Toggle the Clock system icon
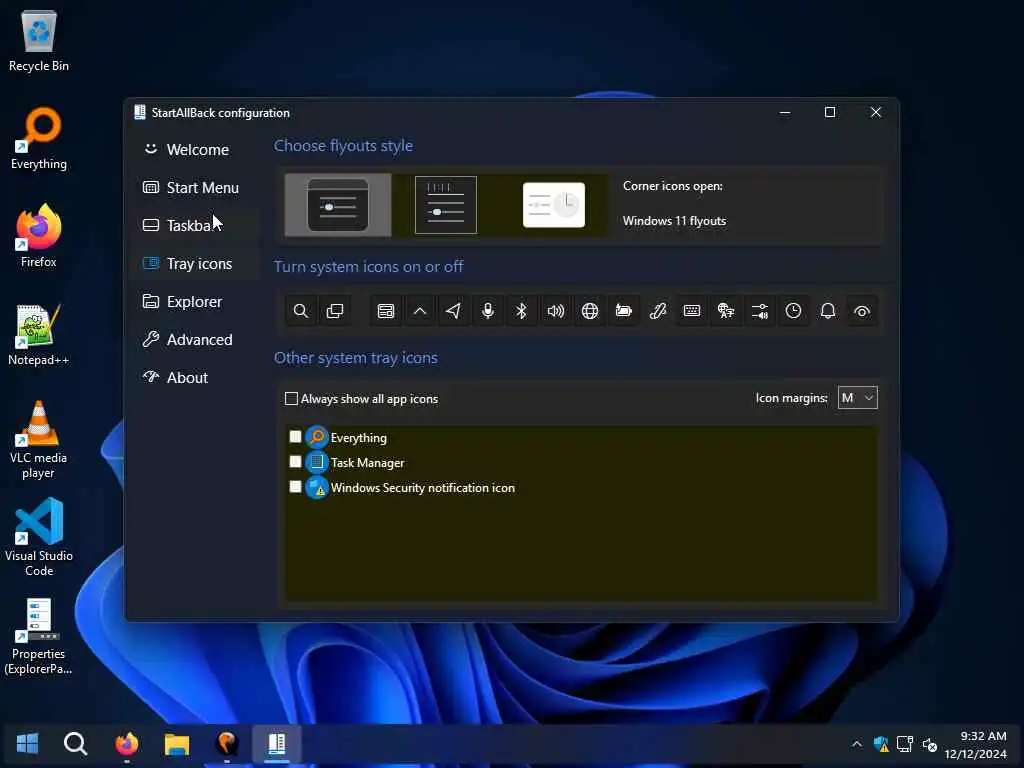 tap(793, 311)
